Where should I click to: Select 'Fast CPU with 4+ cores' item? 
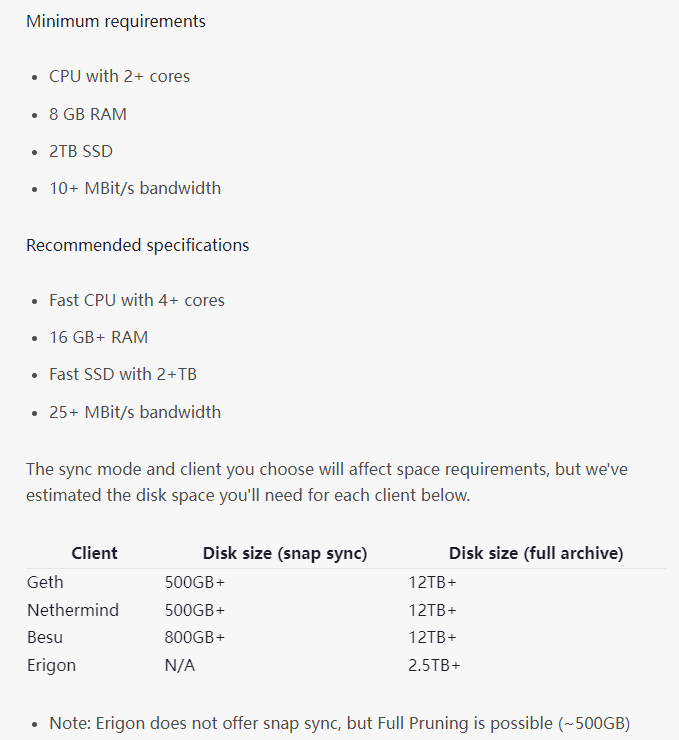click(137, 300)
